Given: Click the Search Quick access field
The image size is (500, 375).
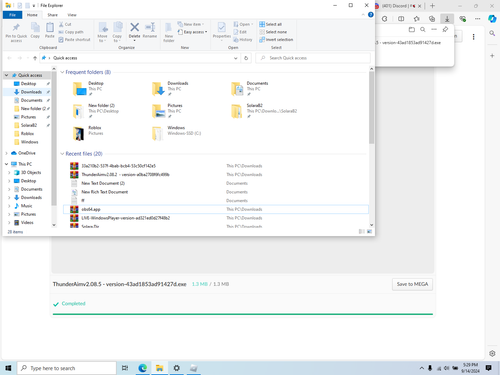Looking at the screenshot, I should coord(313,58).
